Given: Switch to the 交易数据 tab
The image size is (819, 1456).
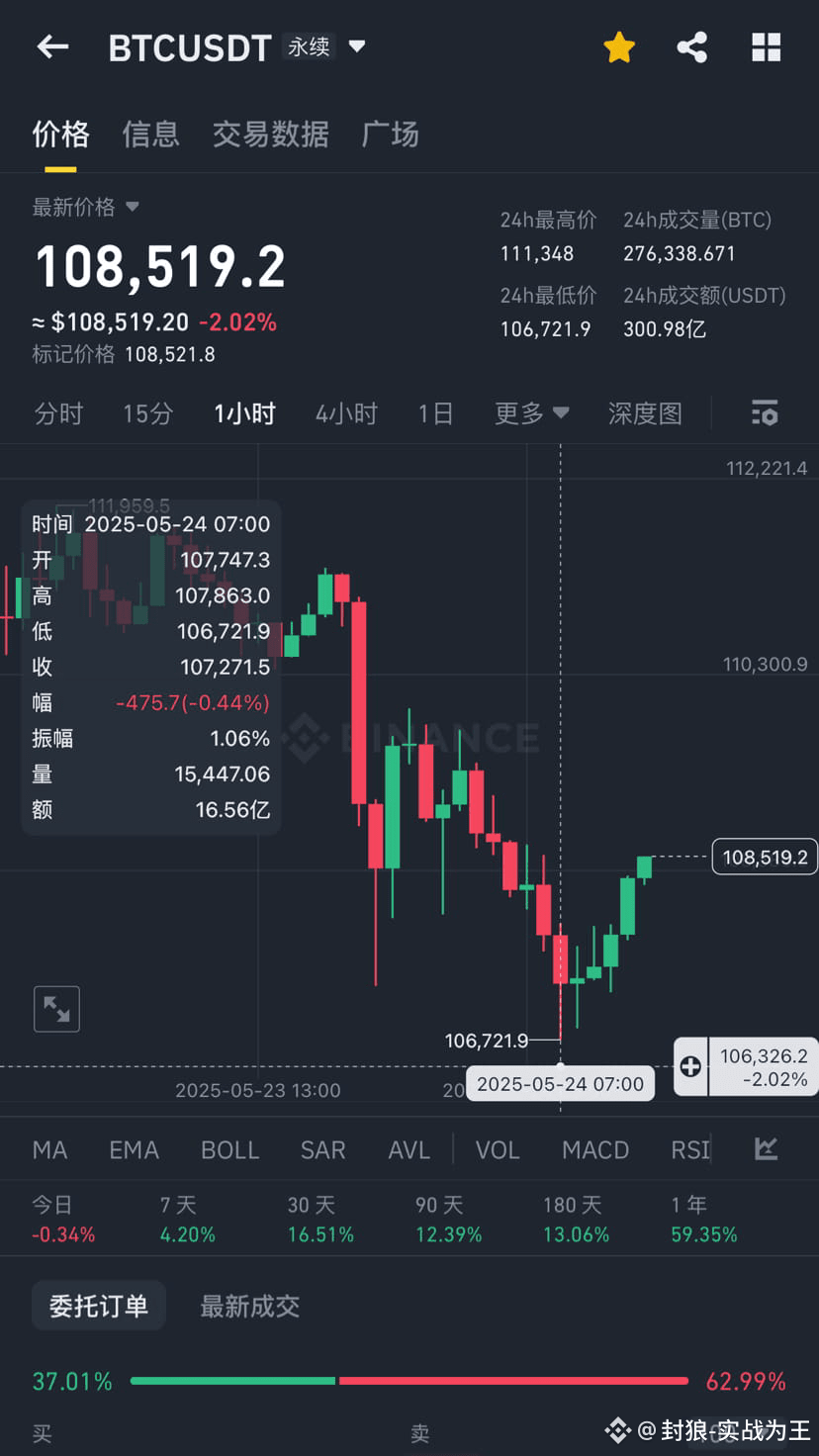Looking at the screenshot, I should tap(270, 134).
